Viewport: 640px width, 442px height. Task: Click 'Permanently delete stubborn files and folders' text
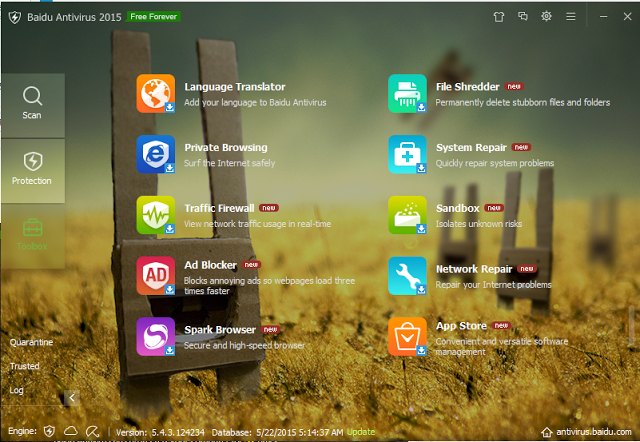pos(522,102)
